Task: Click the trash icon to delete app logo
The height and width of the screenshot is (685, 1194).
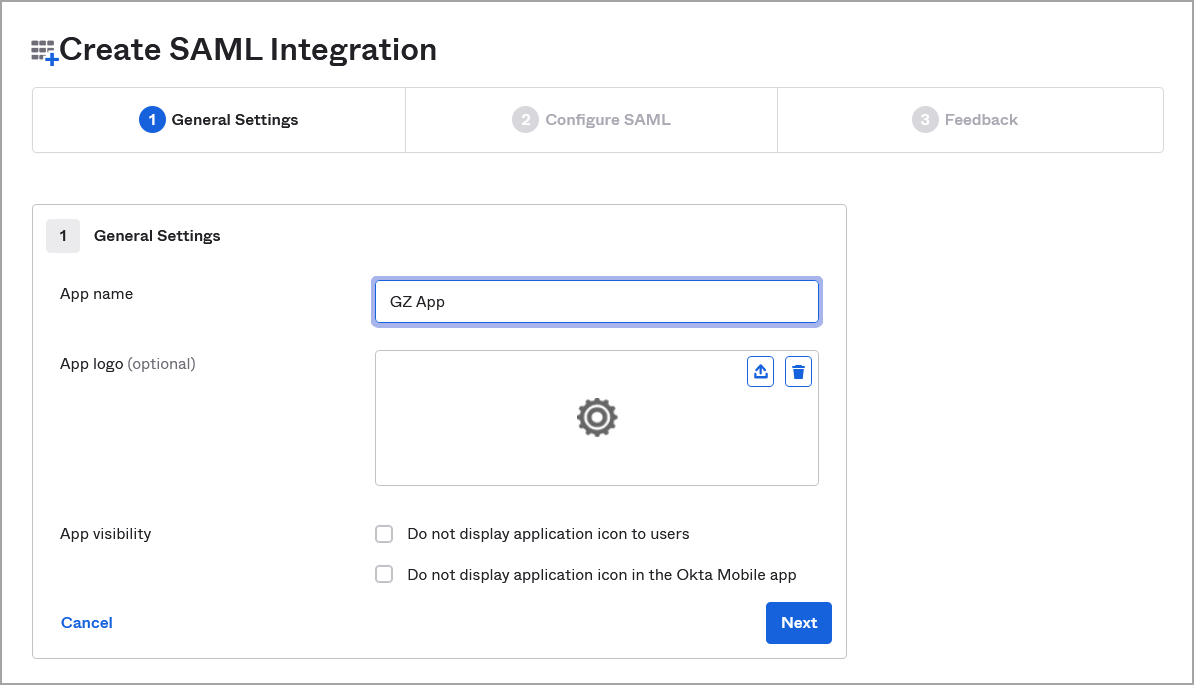Action: 798,371
